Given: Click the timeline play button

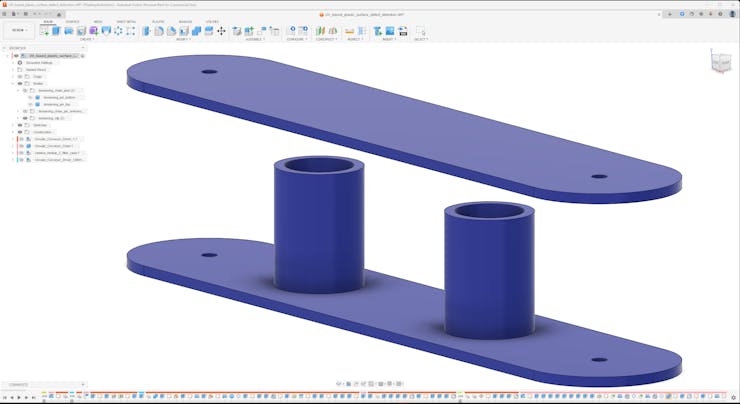Looking at the screenshot, I should coord(20,398).
